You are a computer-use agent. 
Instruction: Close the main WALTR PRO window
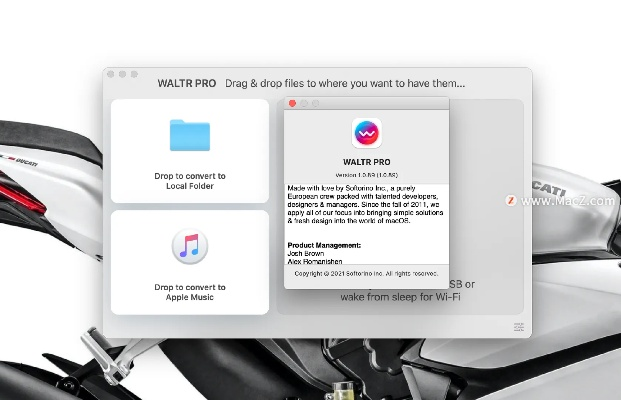111,74
